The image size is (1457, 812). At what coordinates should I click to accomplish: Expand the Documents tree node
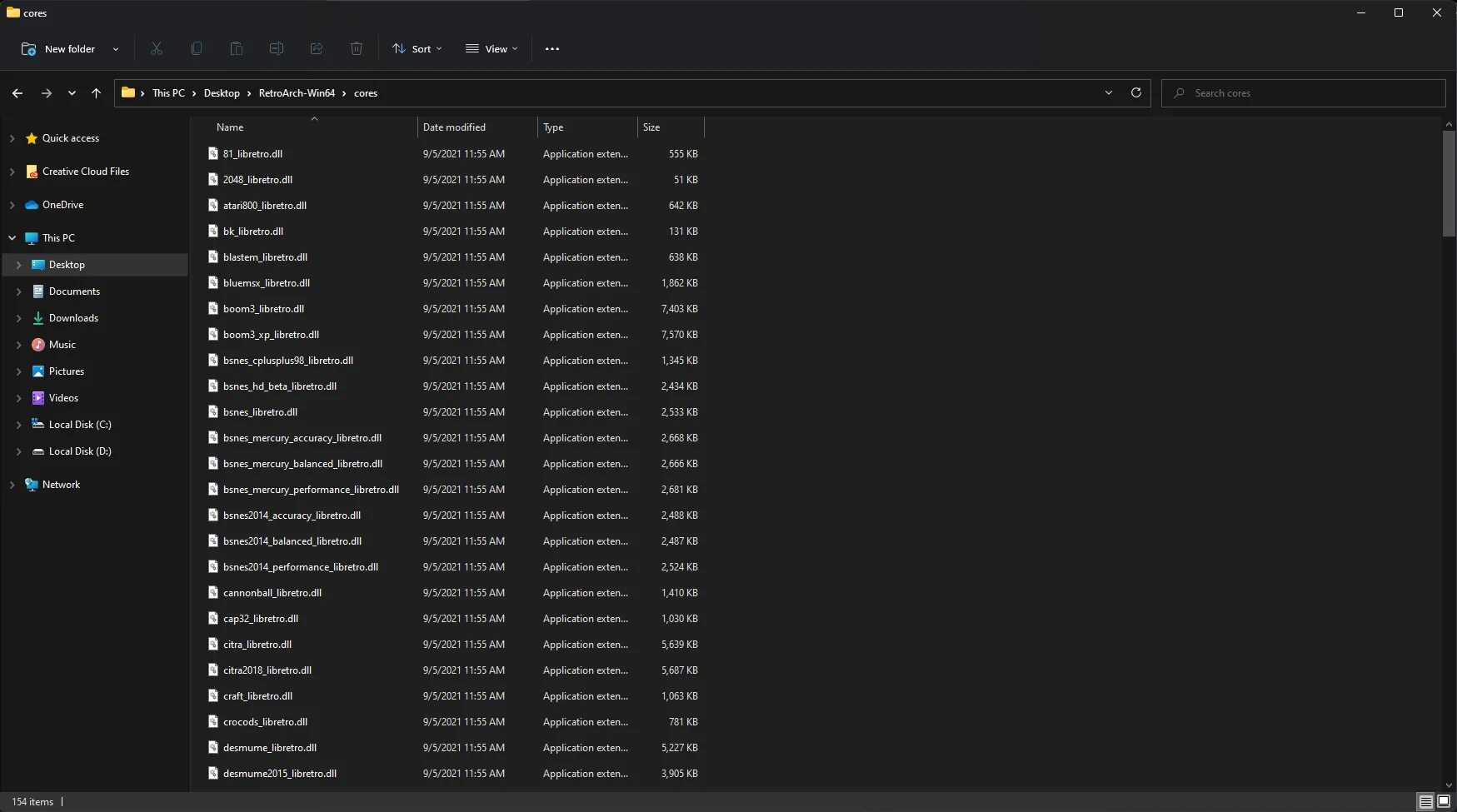18,291
